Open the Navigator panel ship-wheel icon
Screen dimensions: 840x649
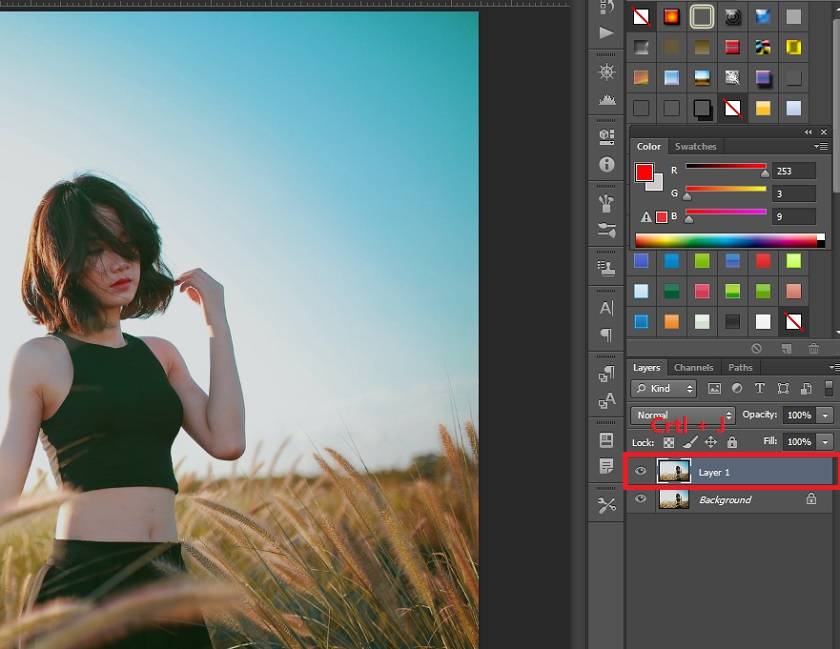point(606,72)
